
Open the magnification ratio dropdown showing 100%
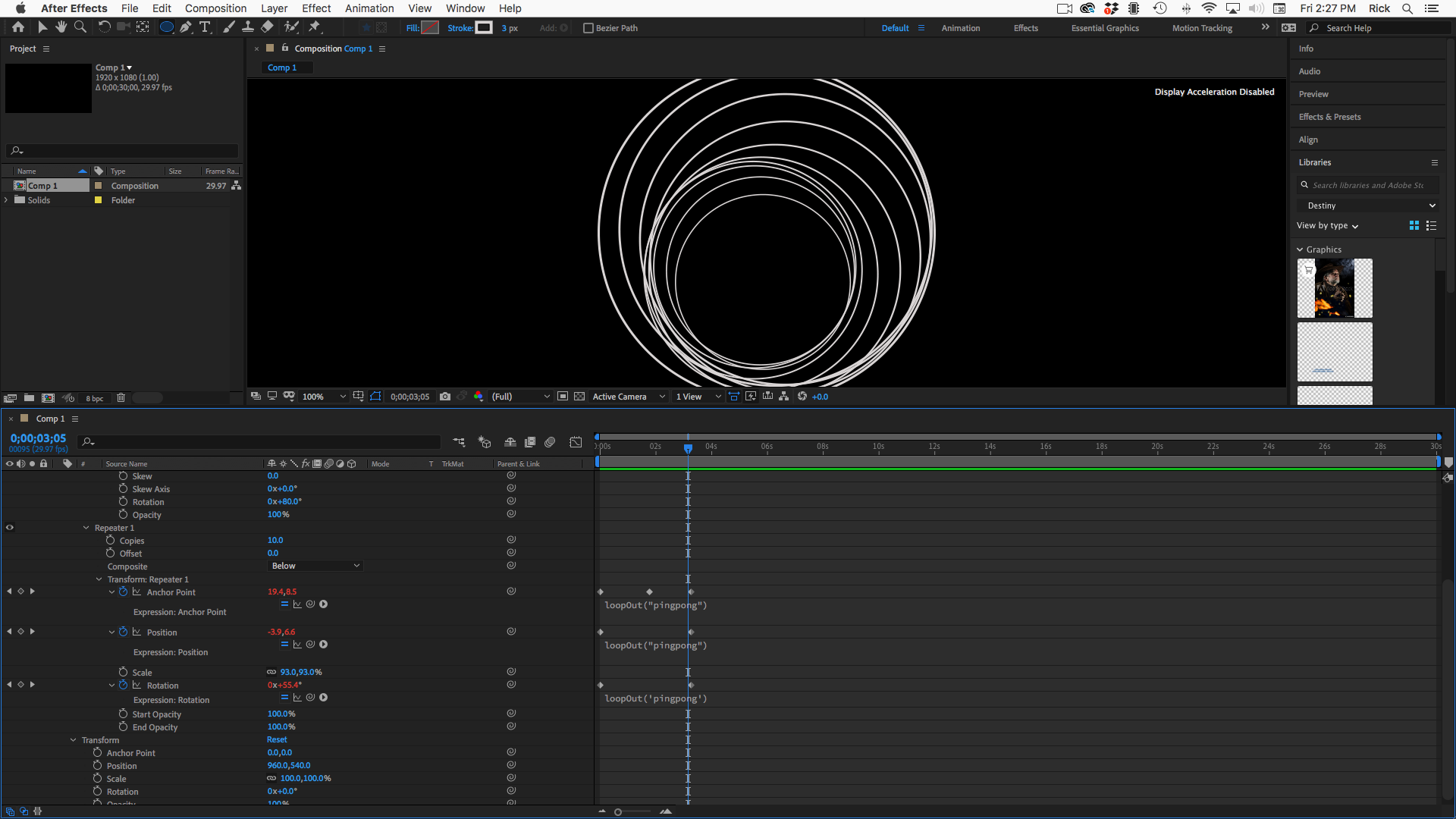[x=323, y=396]
